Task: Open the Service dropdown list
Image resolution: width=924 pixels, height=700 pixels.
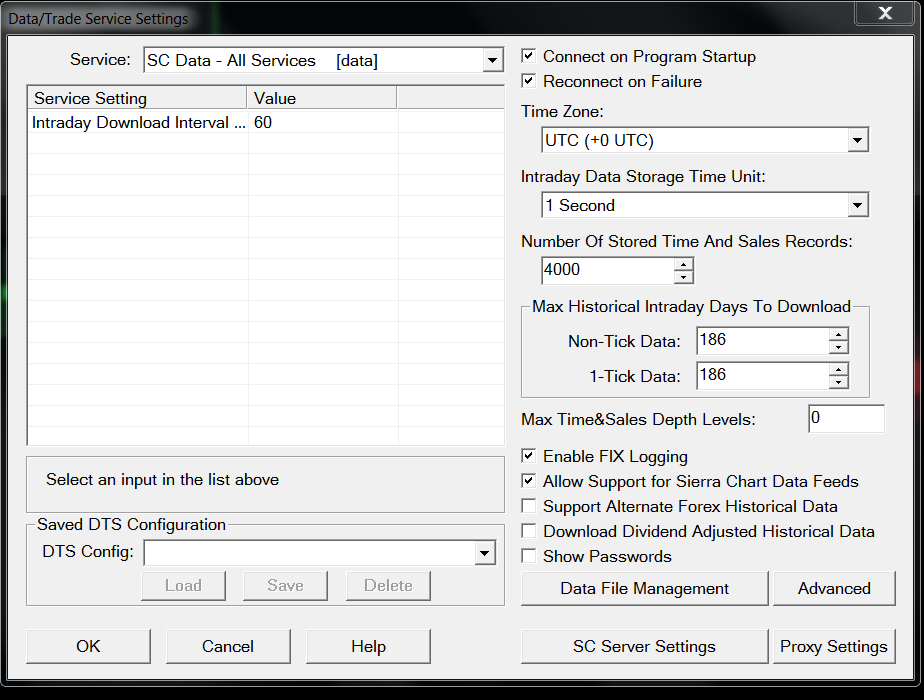Action: click(492, 60)
